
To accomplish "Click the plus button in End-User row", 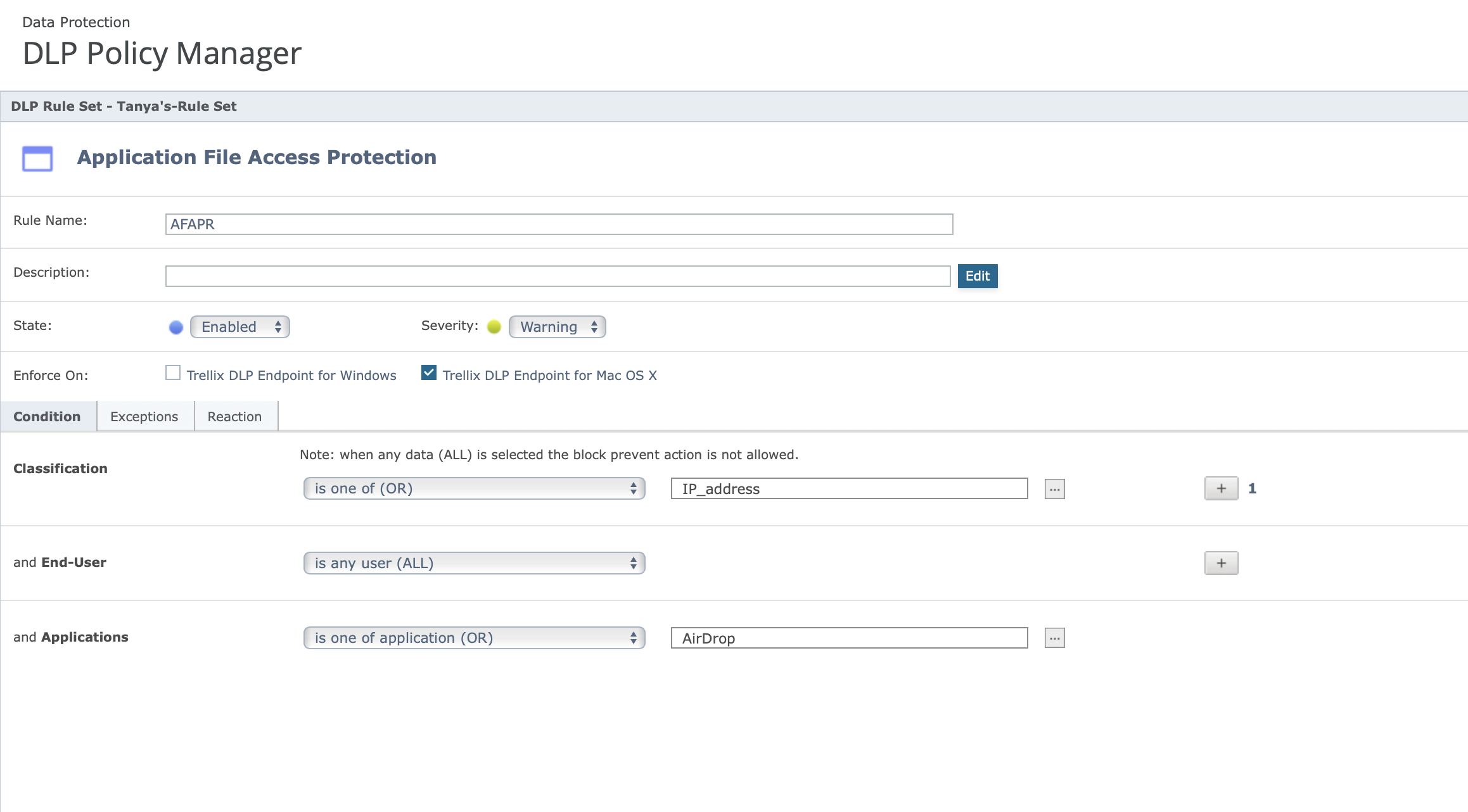I will point(1221,563).
